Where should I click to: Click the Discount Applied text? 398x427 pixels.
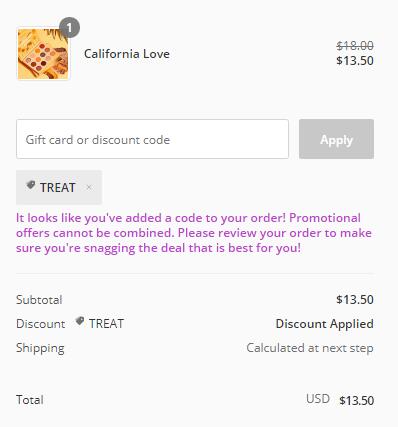pyautogui.click(x=324, y=324)
